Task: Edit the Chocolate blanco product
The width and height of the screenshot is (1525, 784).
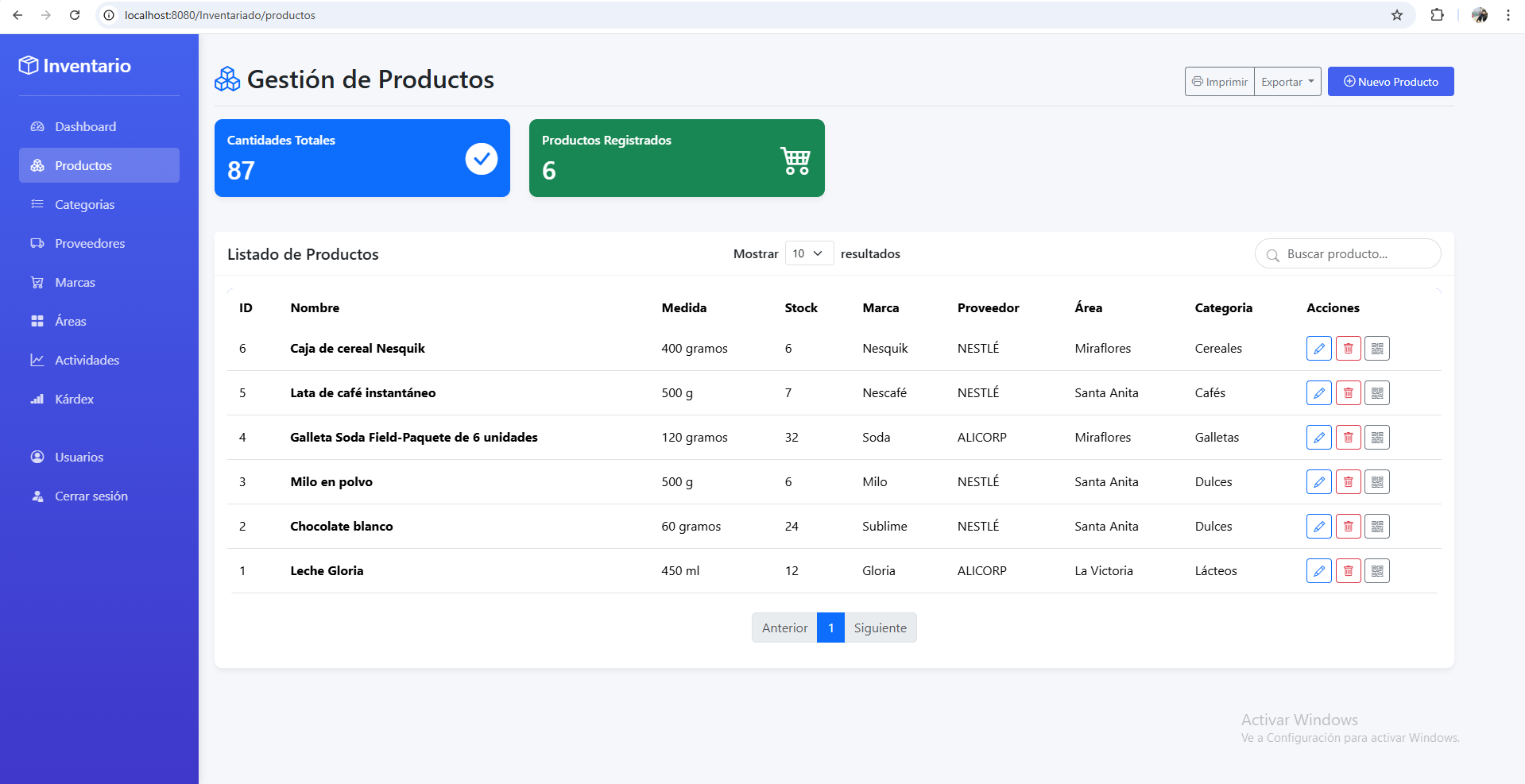Action: [1318, 527]
